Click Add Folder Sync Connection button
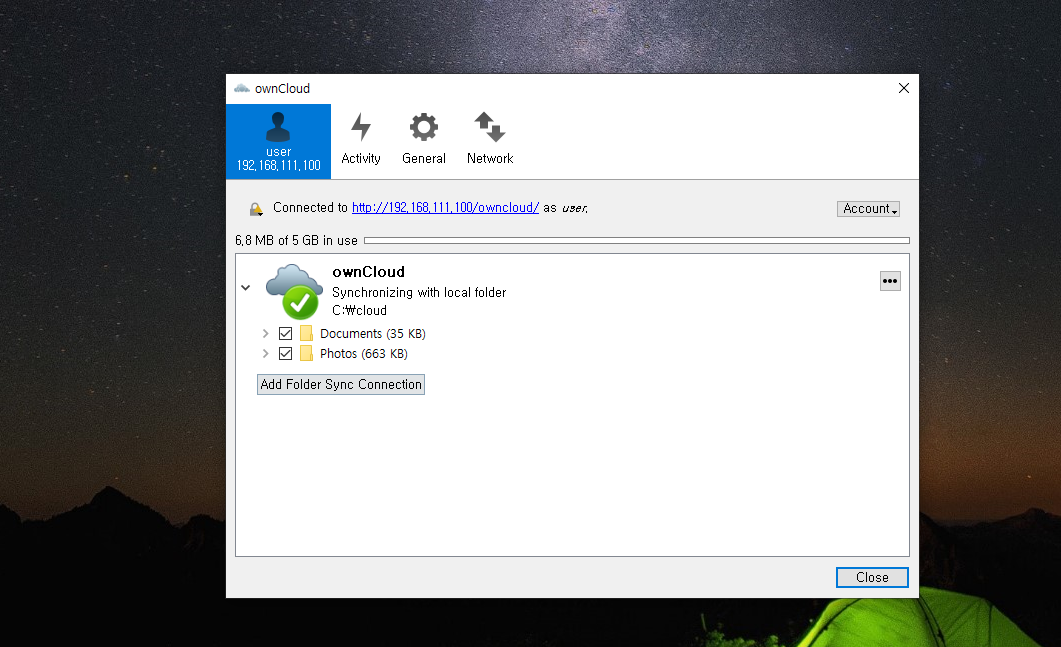This screenshot has height=647, width=1061. point(341,384)
